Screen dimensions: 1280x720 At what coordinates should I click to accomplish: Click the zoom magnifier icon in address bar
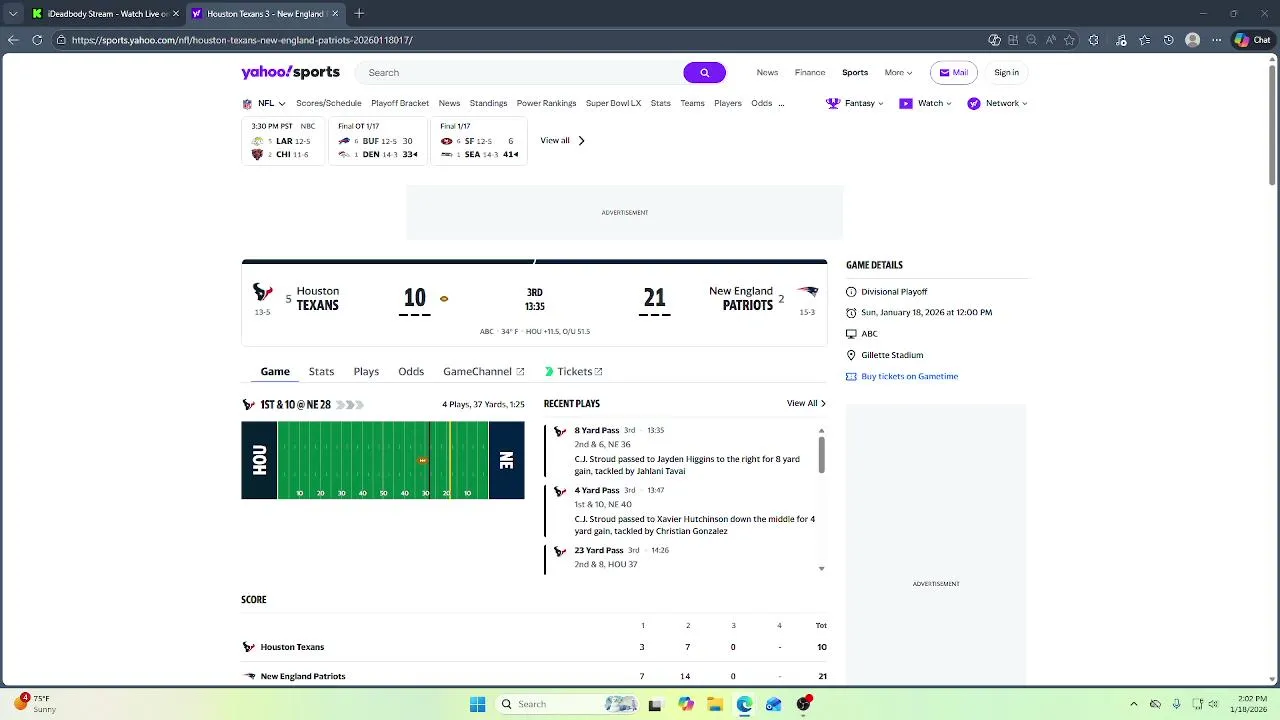pos(1032,40)
